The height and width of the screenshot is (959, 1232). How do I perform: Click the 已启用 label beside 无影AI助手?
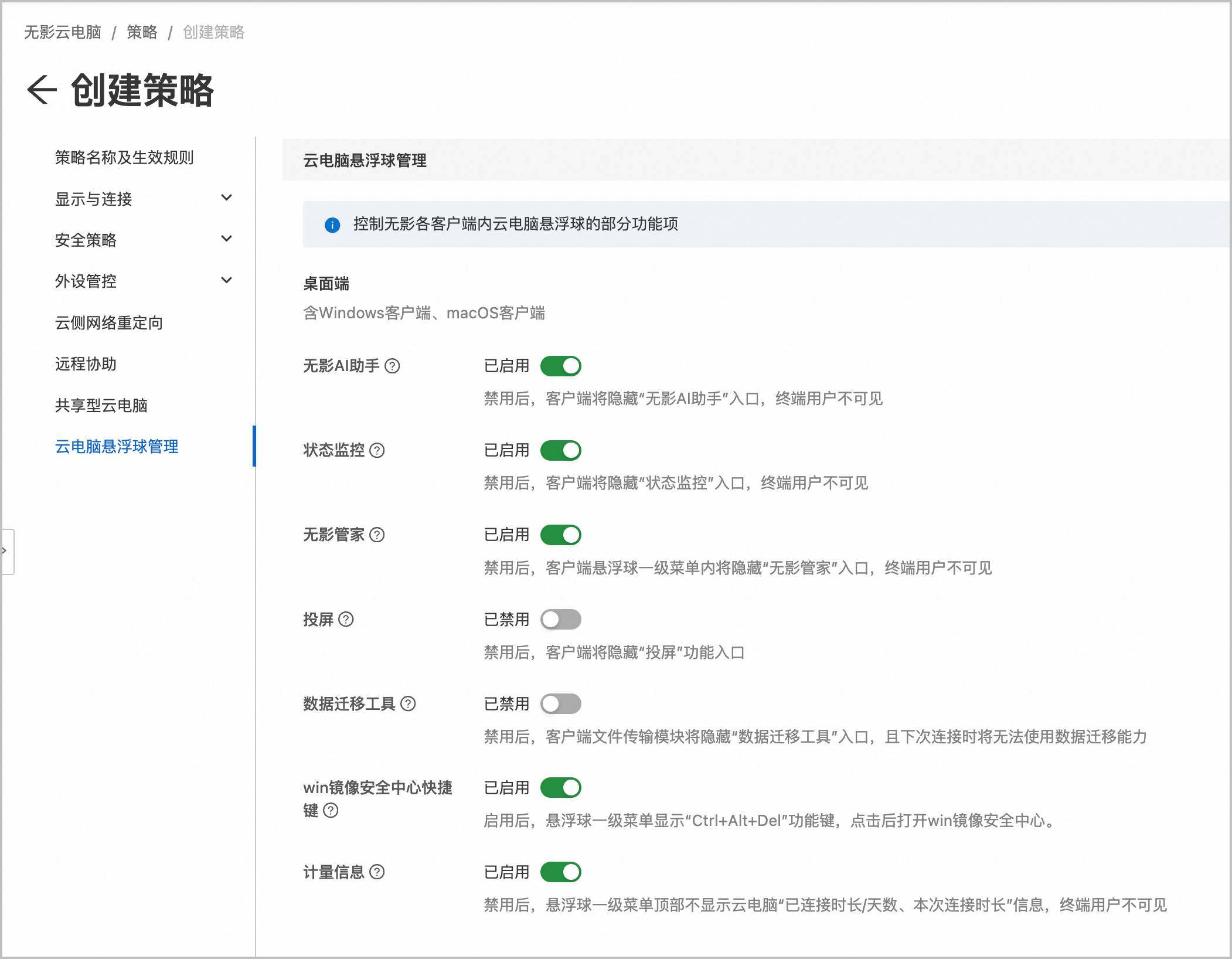506,366
